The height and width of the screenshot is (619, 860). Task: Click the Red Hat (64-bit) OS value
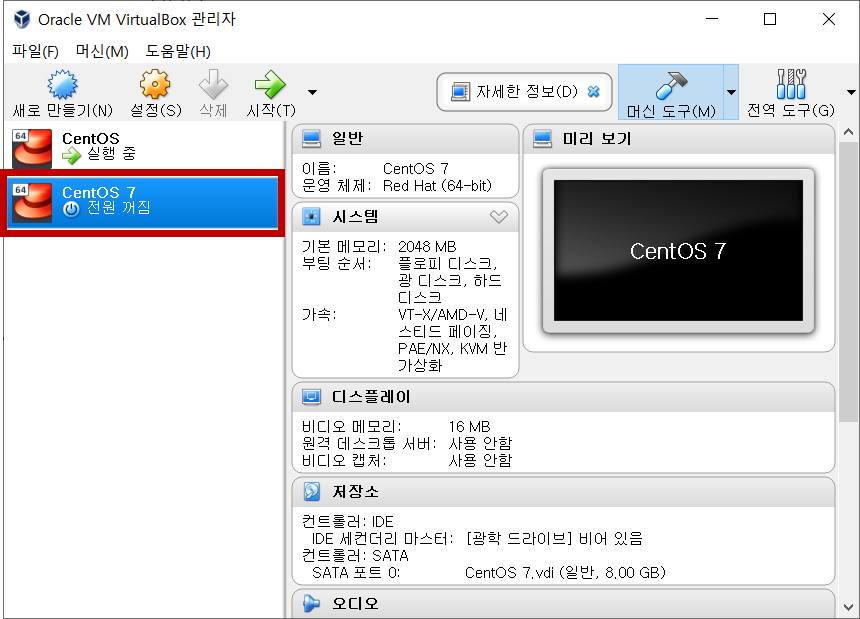437,186
